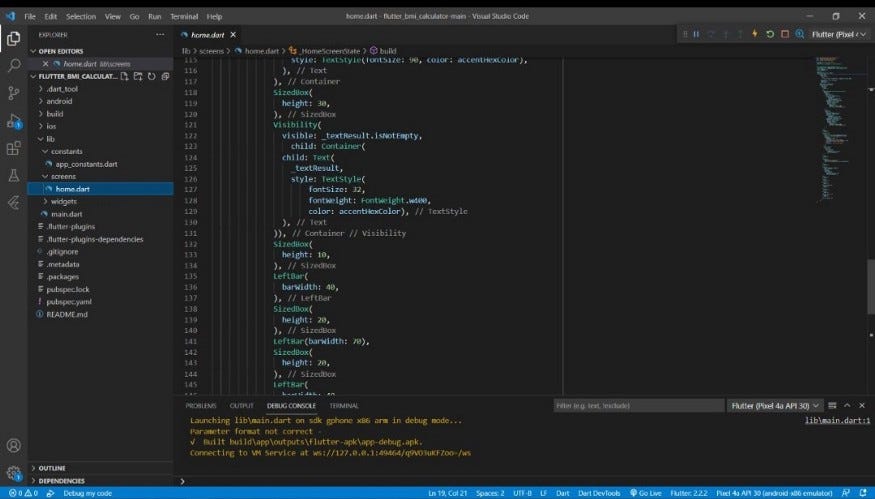Screen dimensions: 875x499
Task: Click the lib\main.dart:1 link in the console
Action: [837, 420]
